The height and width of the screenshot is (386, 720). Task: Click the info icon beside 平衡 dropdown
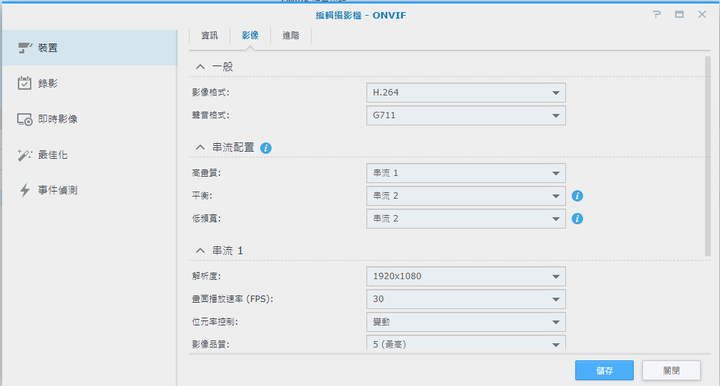coord(577,196)
